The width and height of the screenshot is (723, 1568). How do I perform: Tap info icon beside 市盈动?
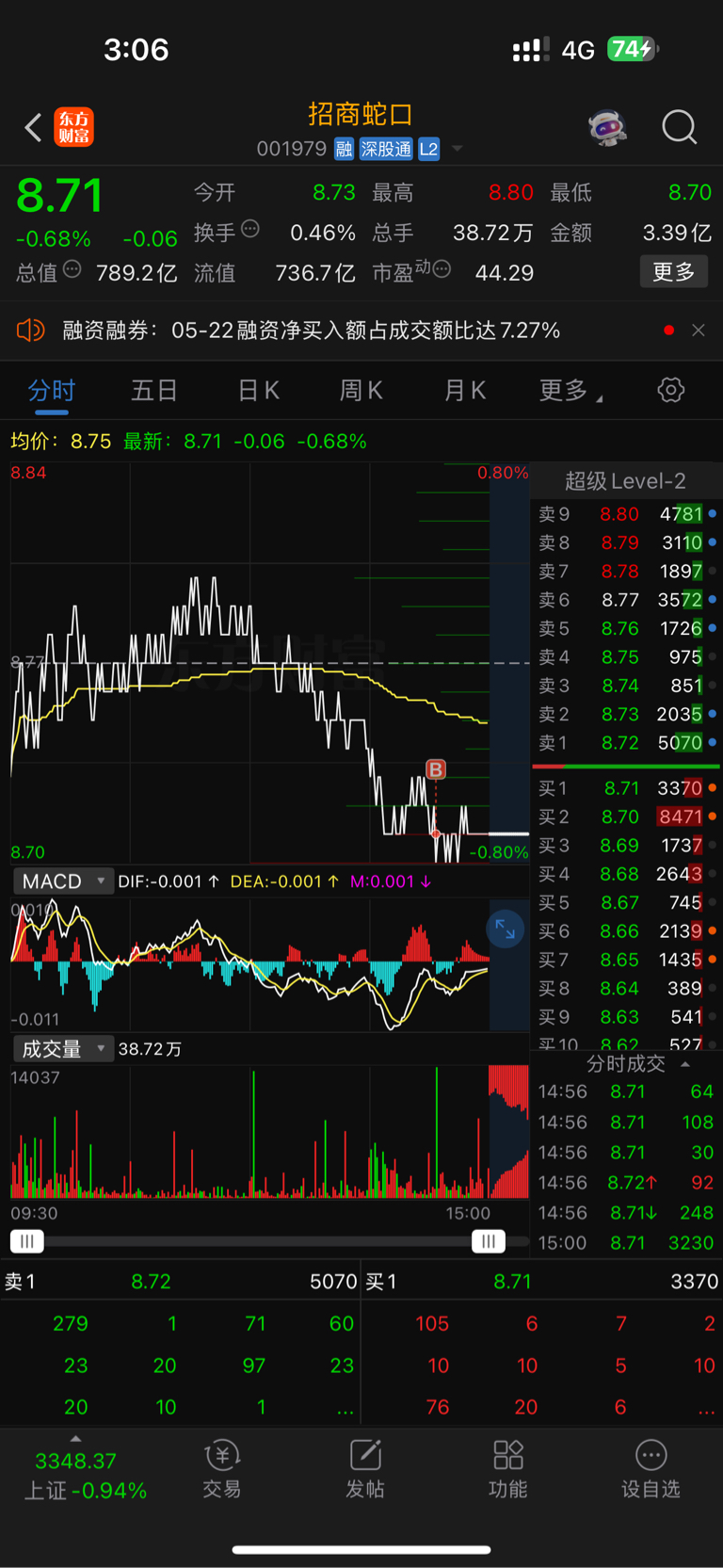click(442, 270)
